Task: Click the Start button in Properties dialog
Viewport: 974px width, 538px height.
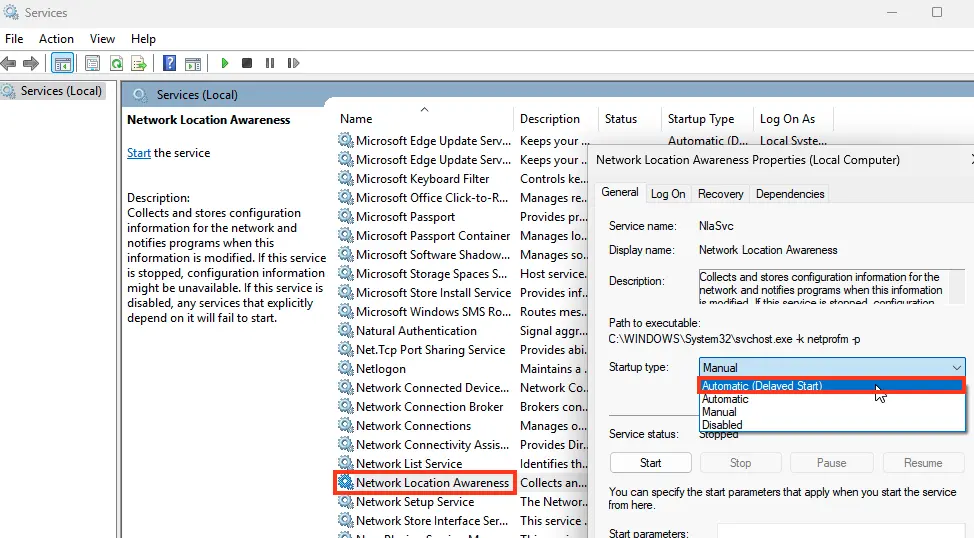Action: [x=650, y=463]
